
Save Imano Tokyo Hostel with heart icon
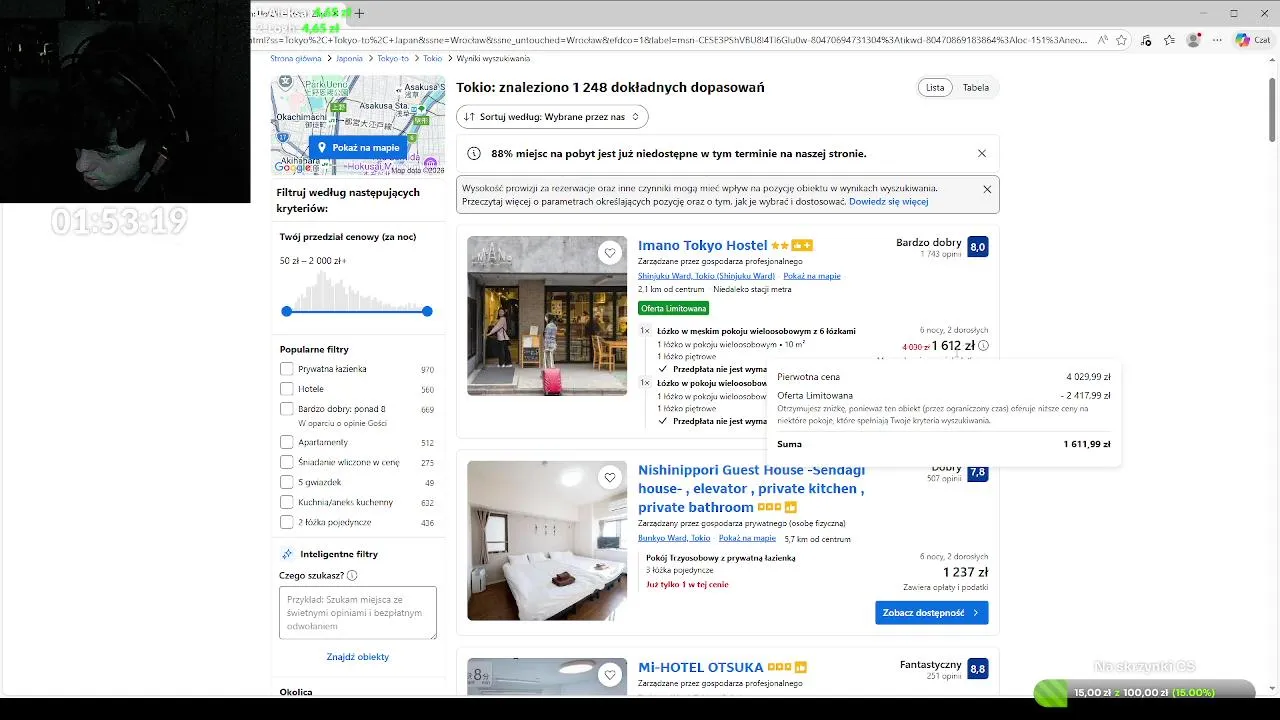610,253
